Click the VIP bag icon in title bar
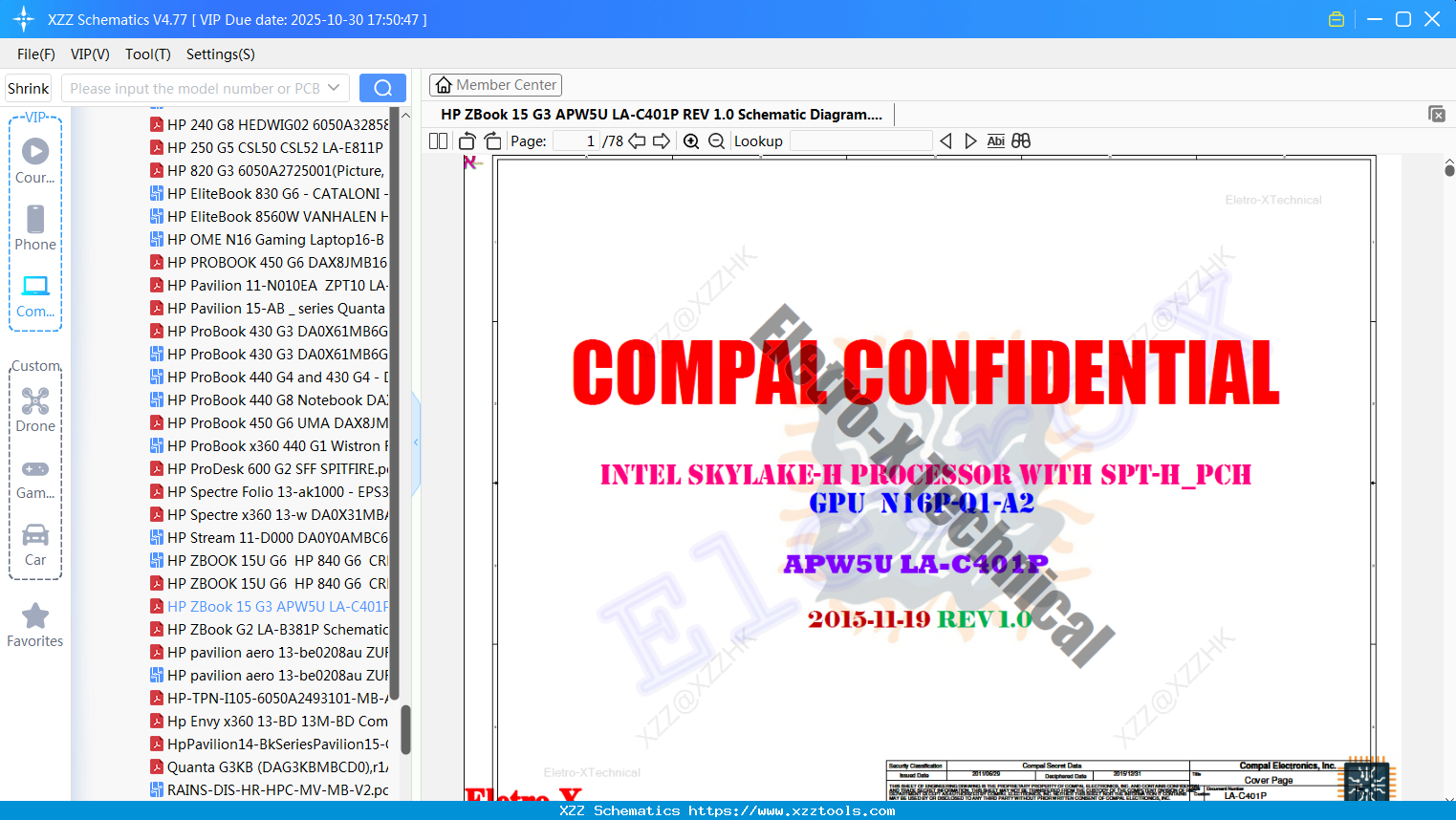1456x820 pixels. 1336,19
